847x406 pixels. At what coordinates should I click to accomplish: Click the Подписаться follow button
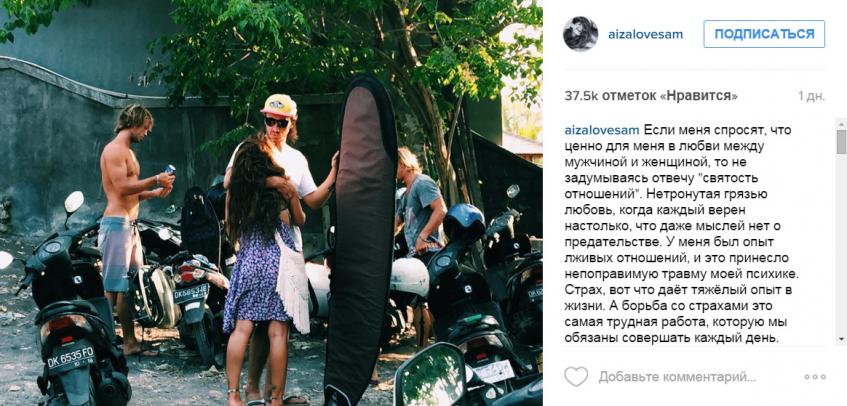(764, 34)
